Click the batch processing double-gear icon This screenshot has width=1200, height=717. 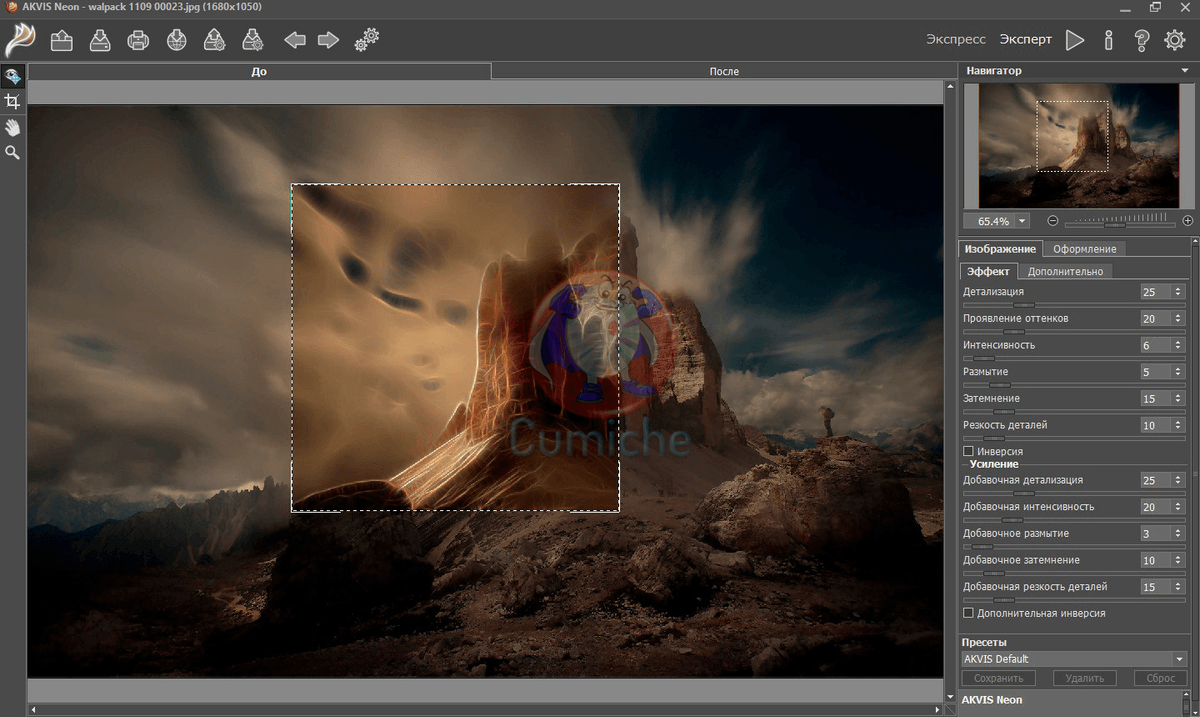tap(367, 40)
